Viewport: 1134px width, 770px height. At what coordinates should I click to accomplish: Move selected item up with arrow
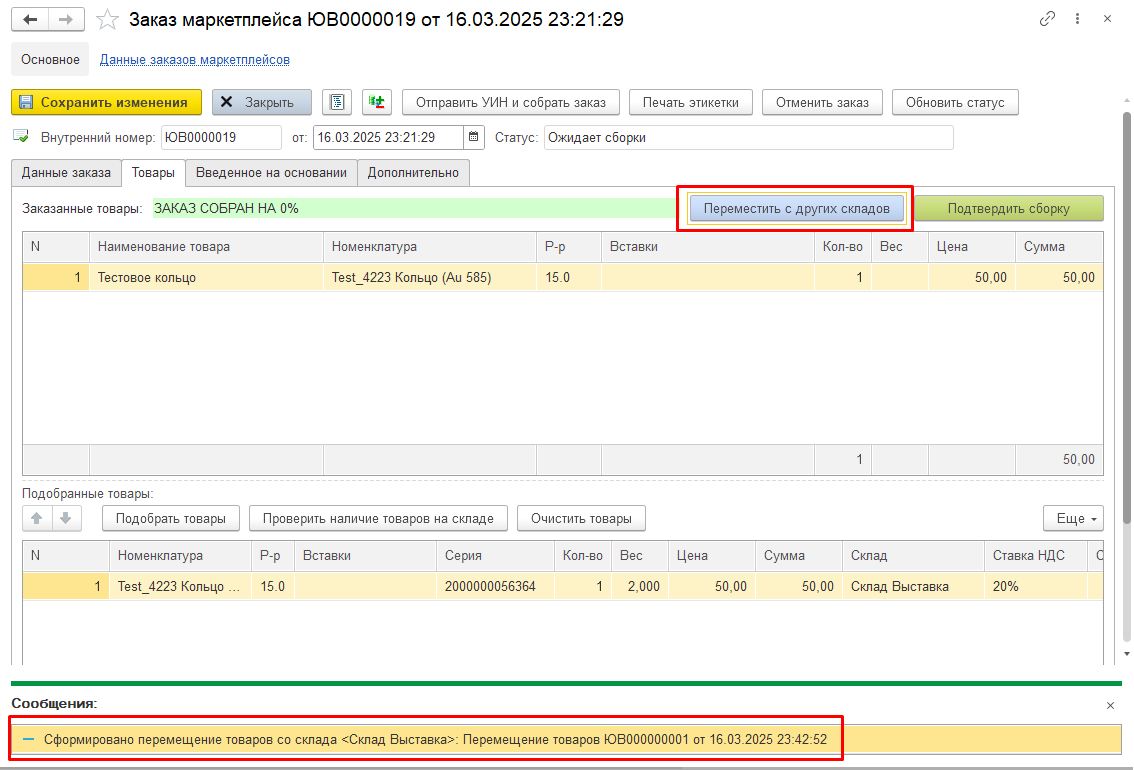(x=37, y=518)
